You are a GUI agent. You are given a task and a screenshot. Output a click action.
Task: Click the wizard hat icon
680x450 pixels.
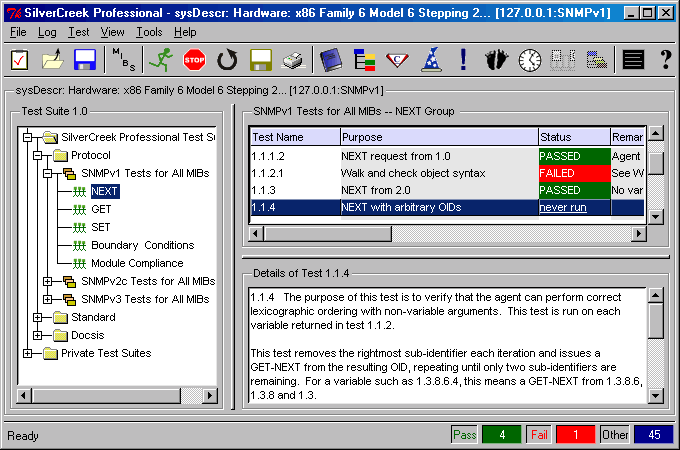[432, 59]
